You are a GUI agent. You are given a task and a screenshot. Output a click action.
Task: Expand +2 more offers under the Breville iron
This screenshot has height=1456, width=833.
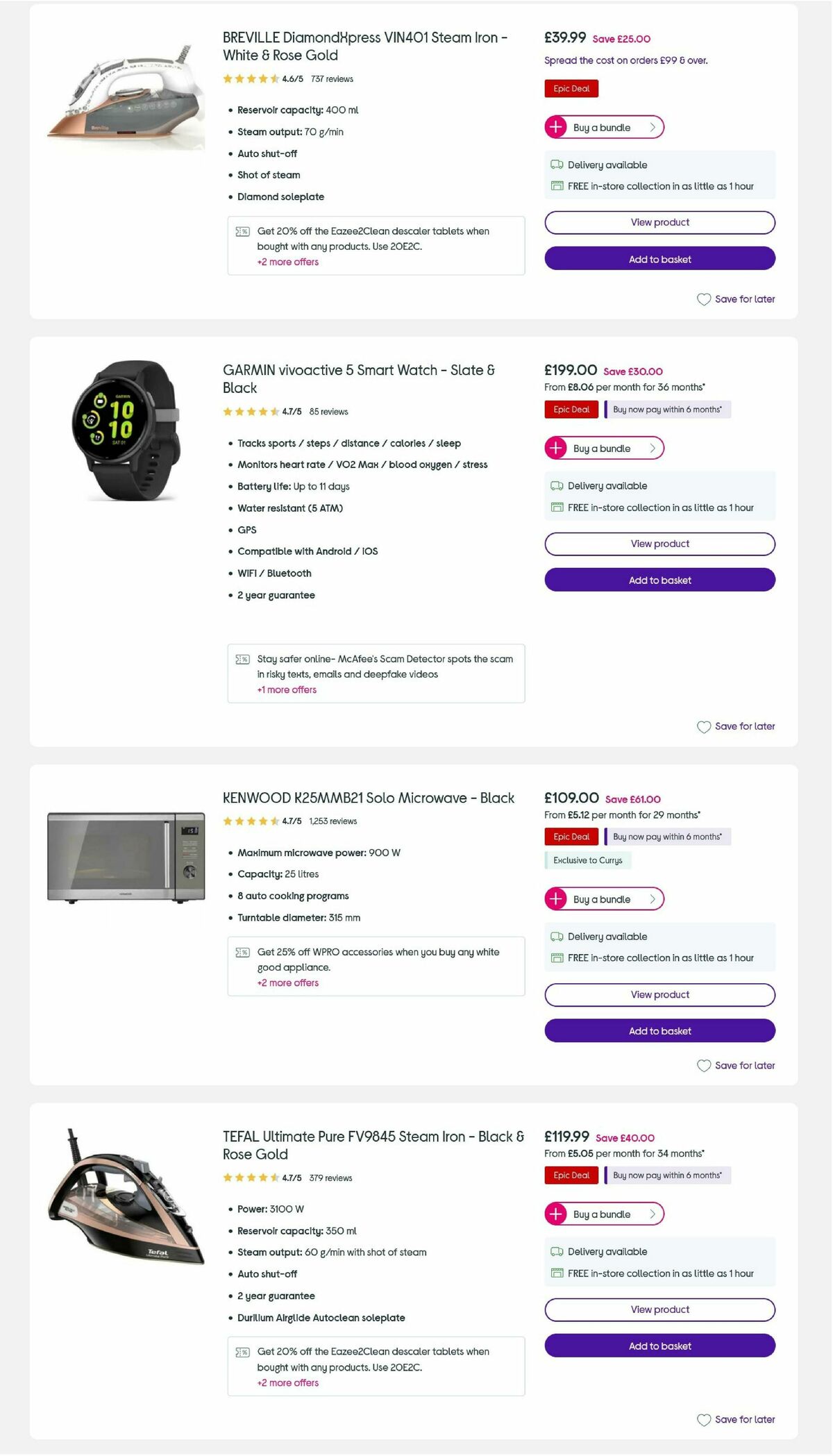coord(287,262)
